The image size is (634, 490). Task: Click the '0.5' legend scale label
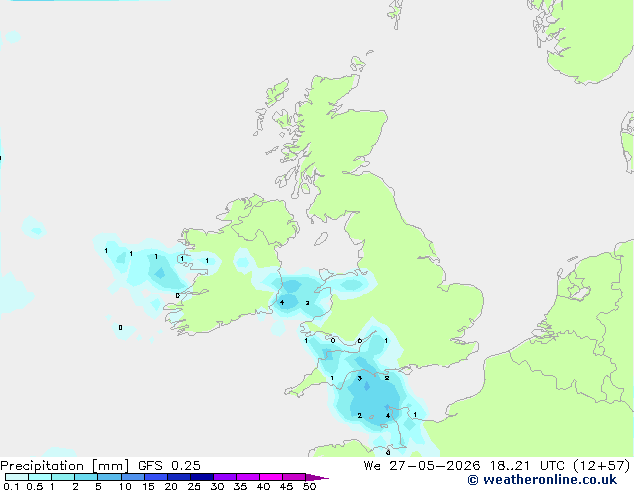click(x=35, y=486)
